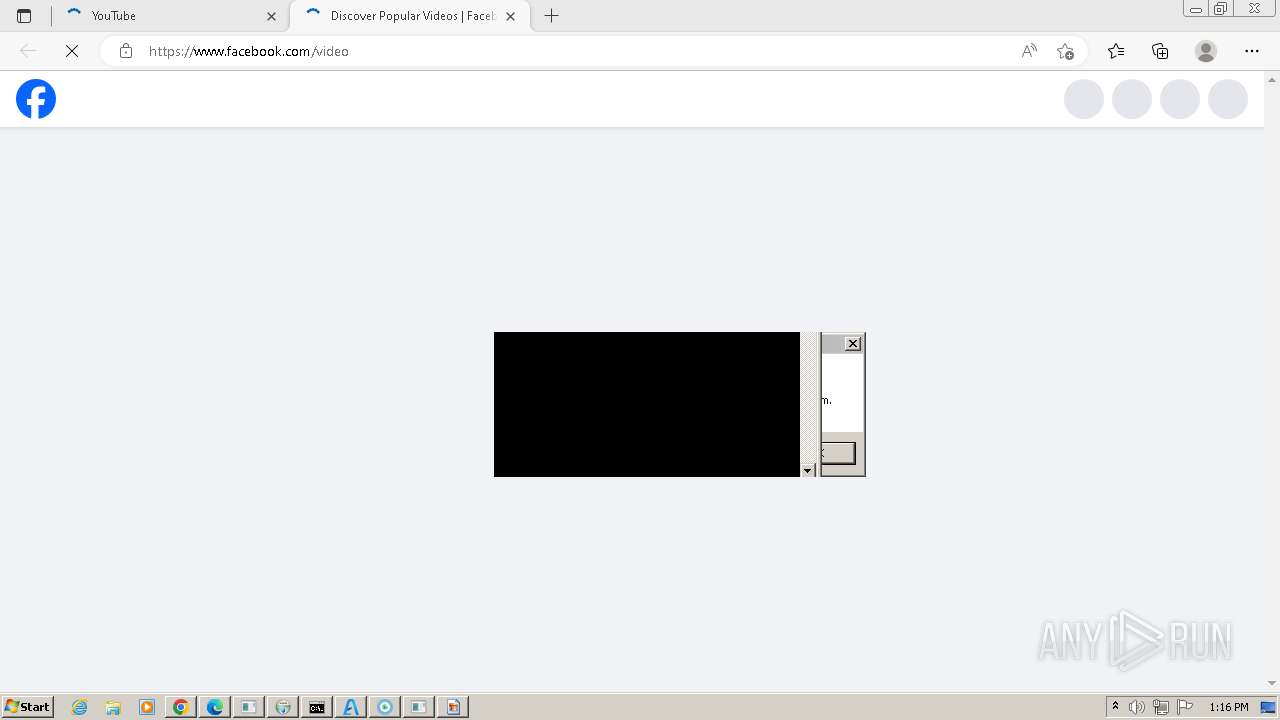Close the small dialog window
This screenshot has width=1280, height=720.
coord(853,344)
